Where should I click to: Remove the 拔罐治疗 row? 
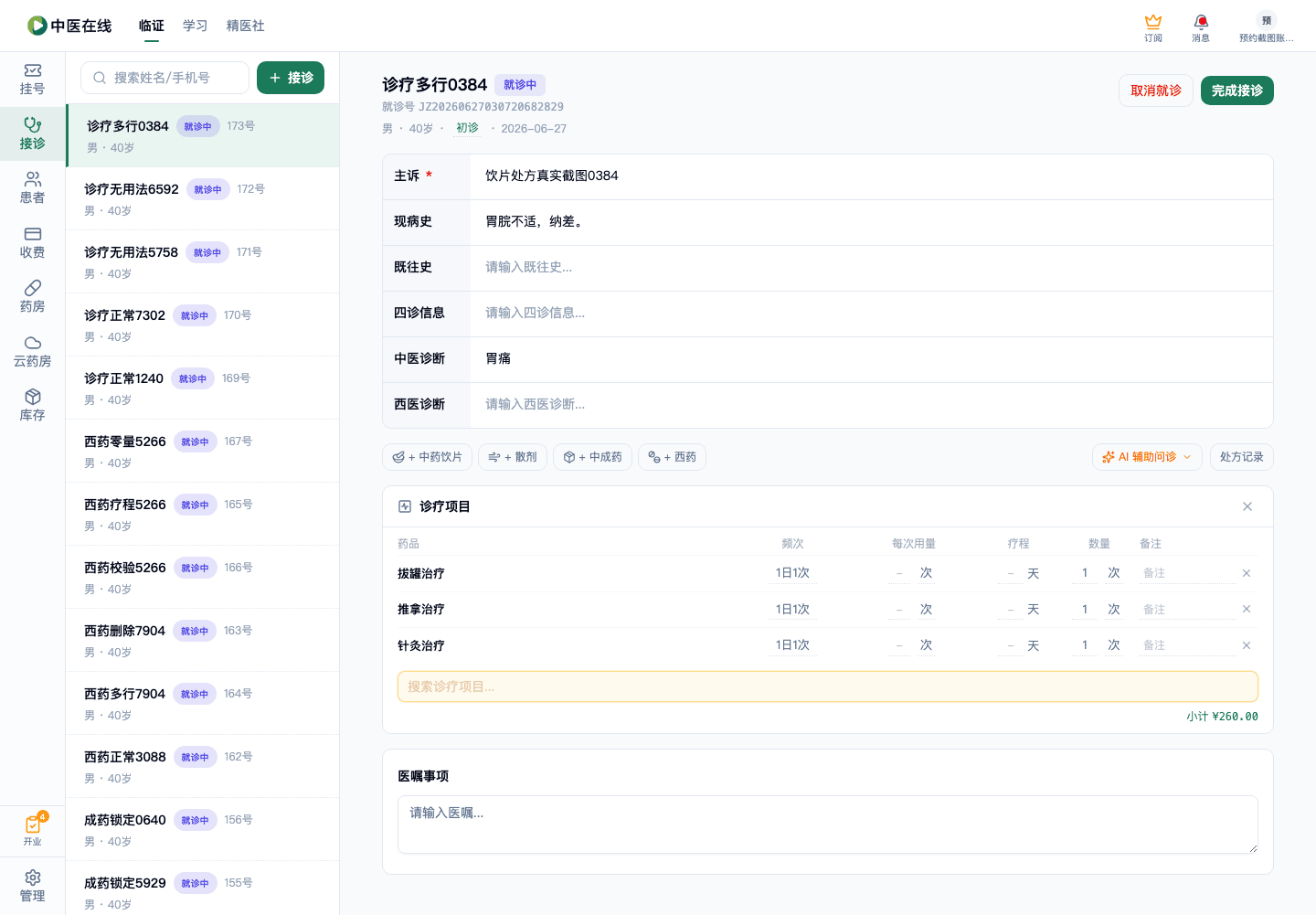click(x=1247, y=573)
